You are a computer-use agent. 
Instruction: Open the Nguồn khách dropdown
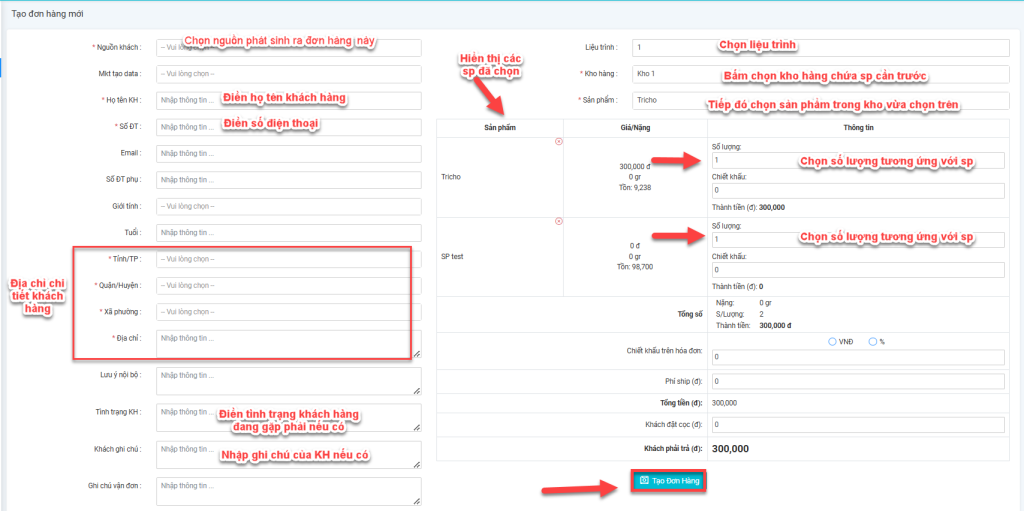[x=288, y=47]
